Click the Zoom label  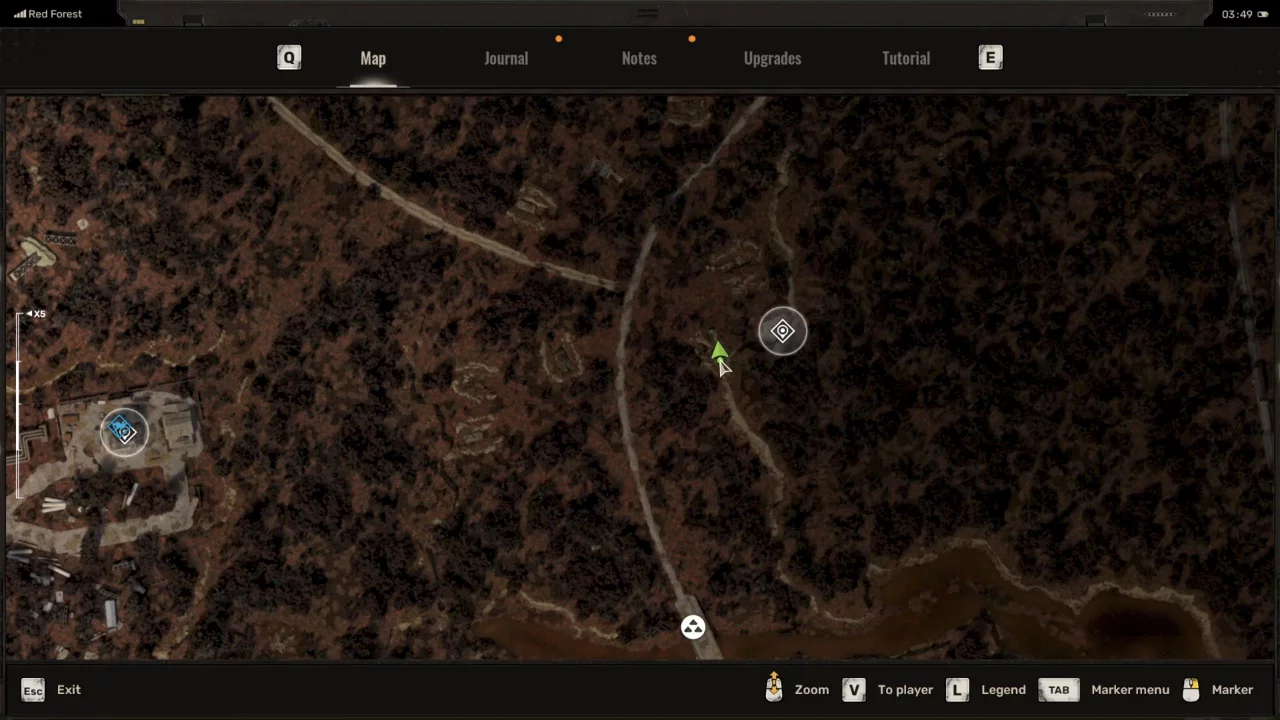[x=811, y=690]
